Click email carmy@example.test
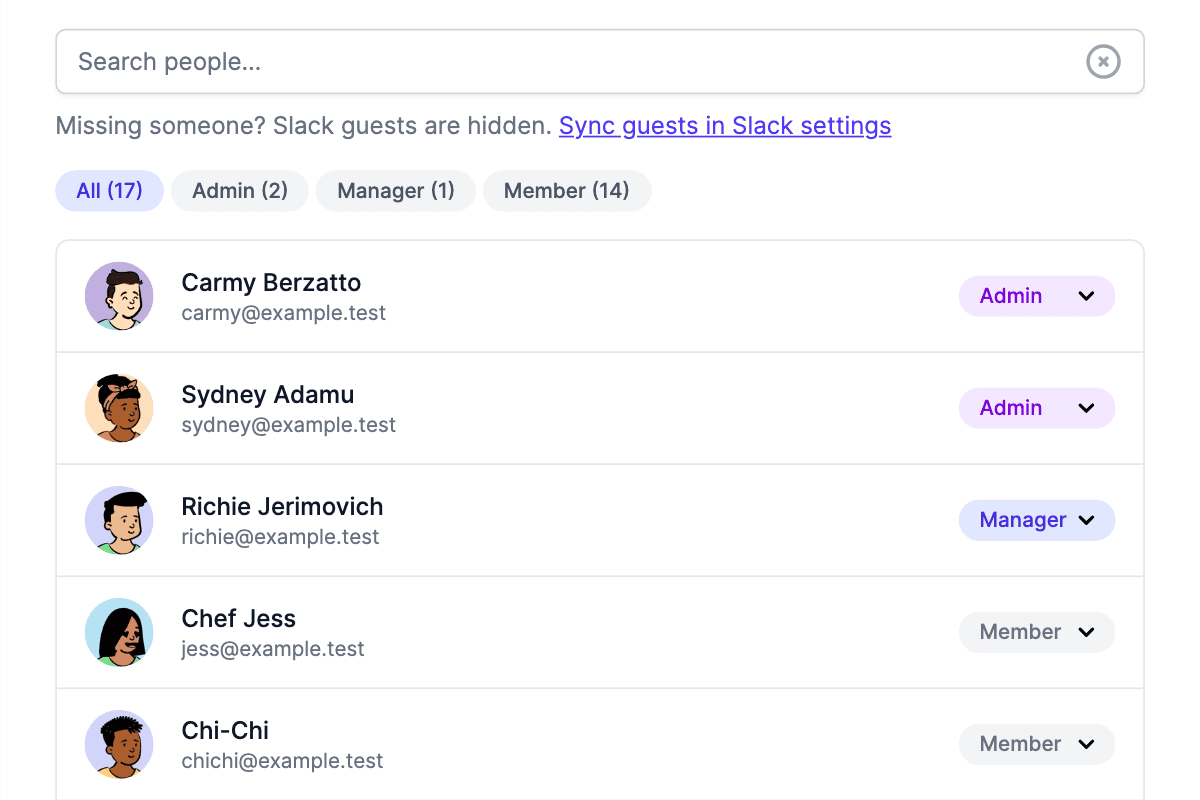The width and height of the screenshot is (1200, 800). pos(284,313)
